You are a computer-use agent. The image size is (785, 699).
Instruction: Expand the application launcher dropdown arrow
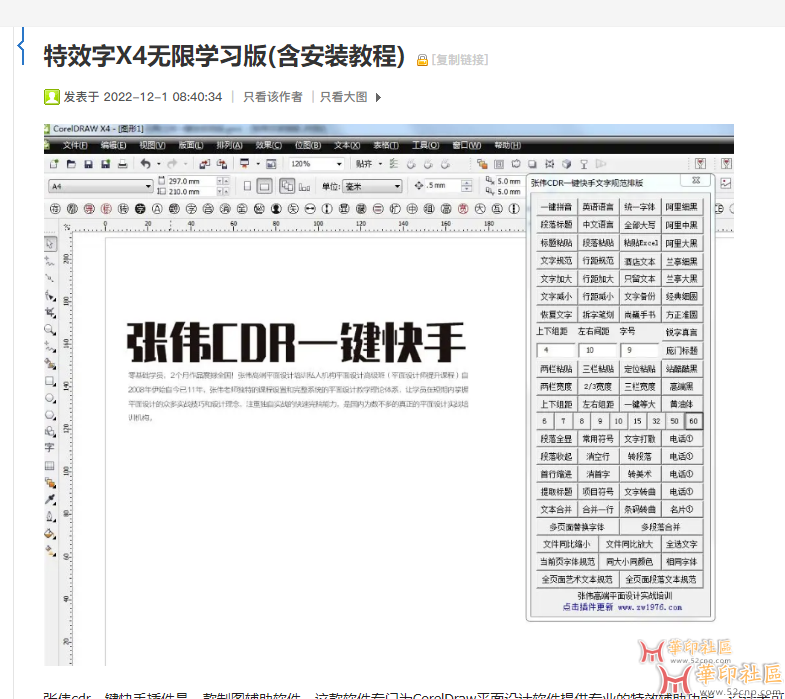(258, 164)
